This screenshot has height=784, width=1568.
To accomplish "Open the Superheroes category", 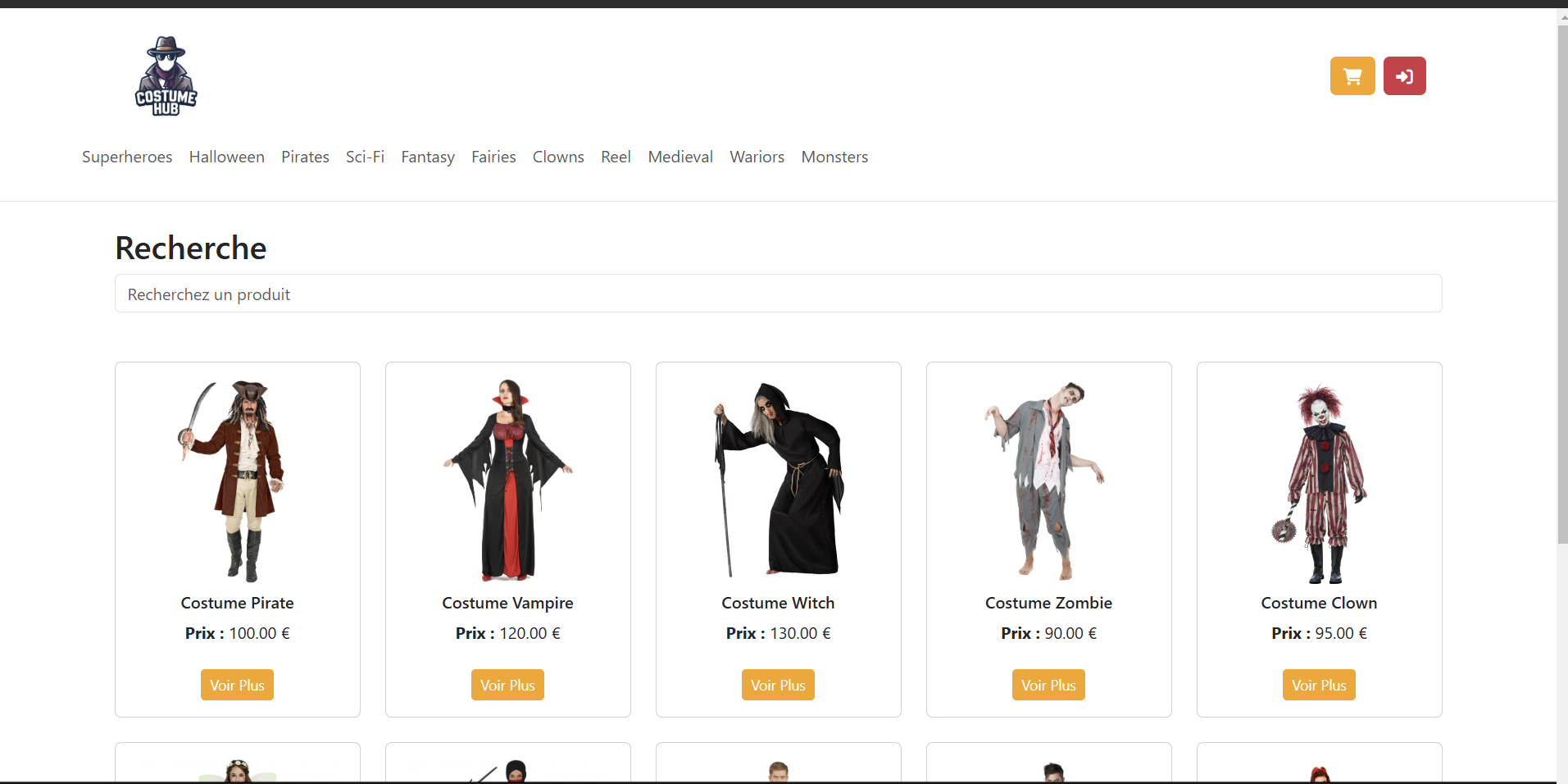I will point(127,157).
